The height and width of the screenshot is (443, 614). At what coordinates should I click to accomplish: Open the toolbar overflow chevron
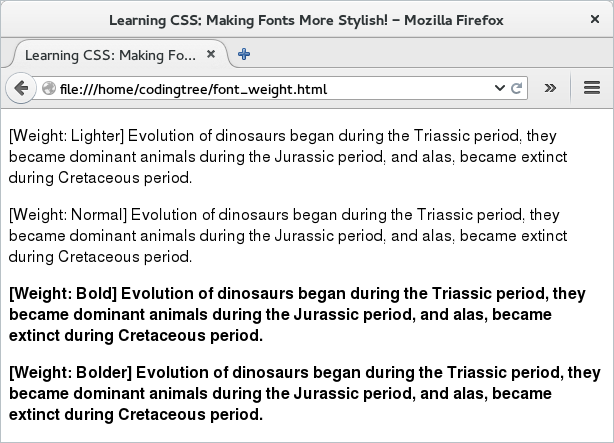549,88
